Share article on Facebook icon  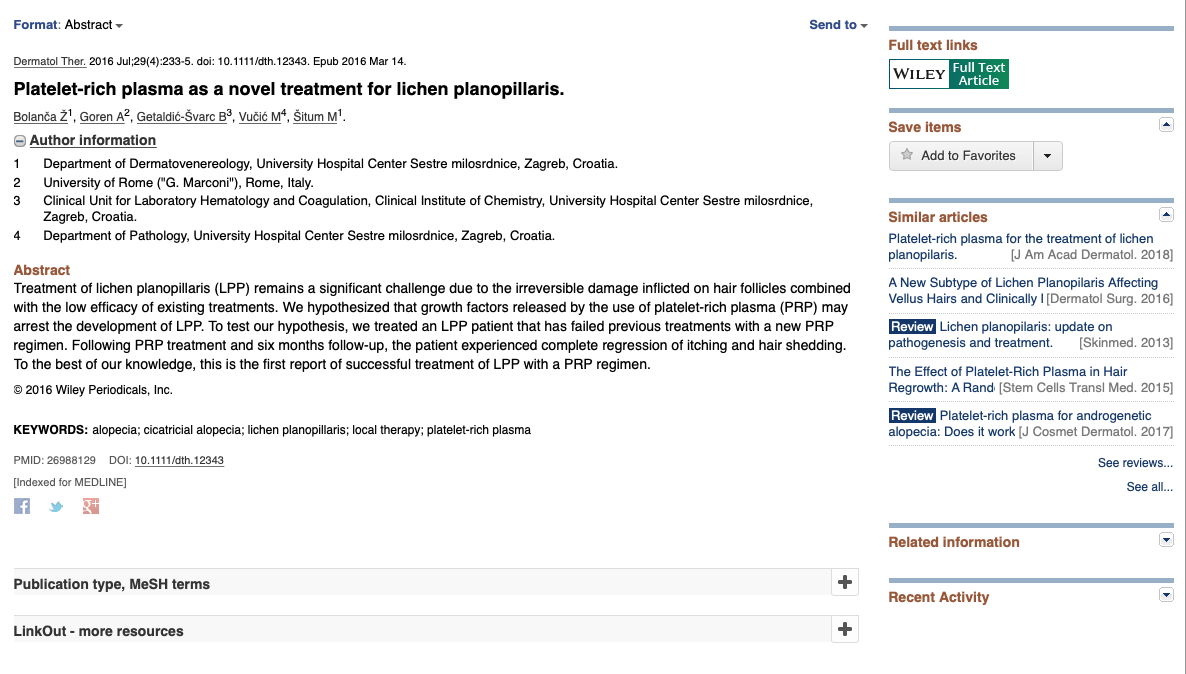22,506
